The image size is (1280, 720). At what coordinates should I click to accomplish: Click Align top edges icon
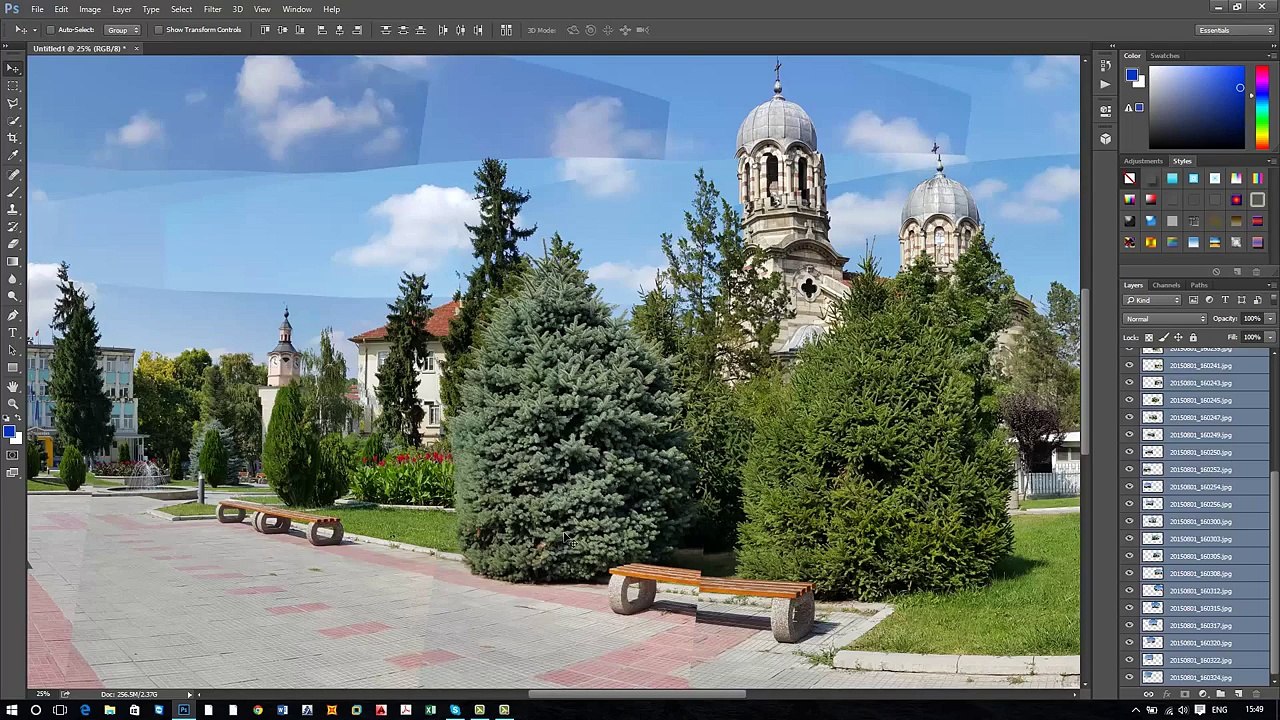pyautogui.click(x=265, y=30)
